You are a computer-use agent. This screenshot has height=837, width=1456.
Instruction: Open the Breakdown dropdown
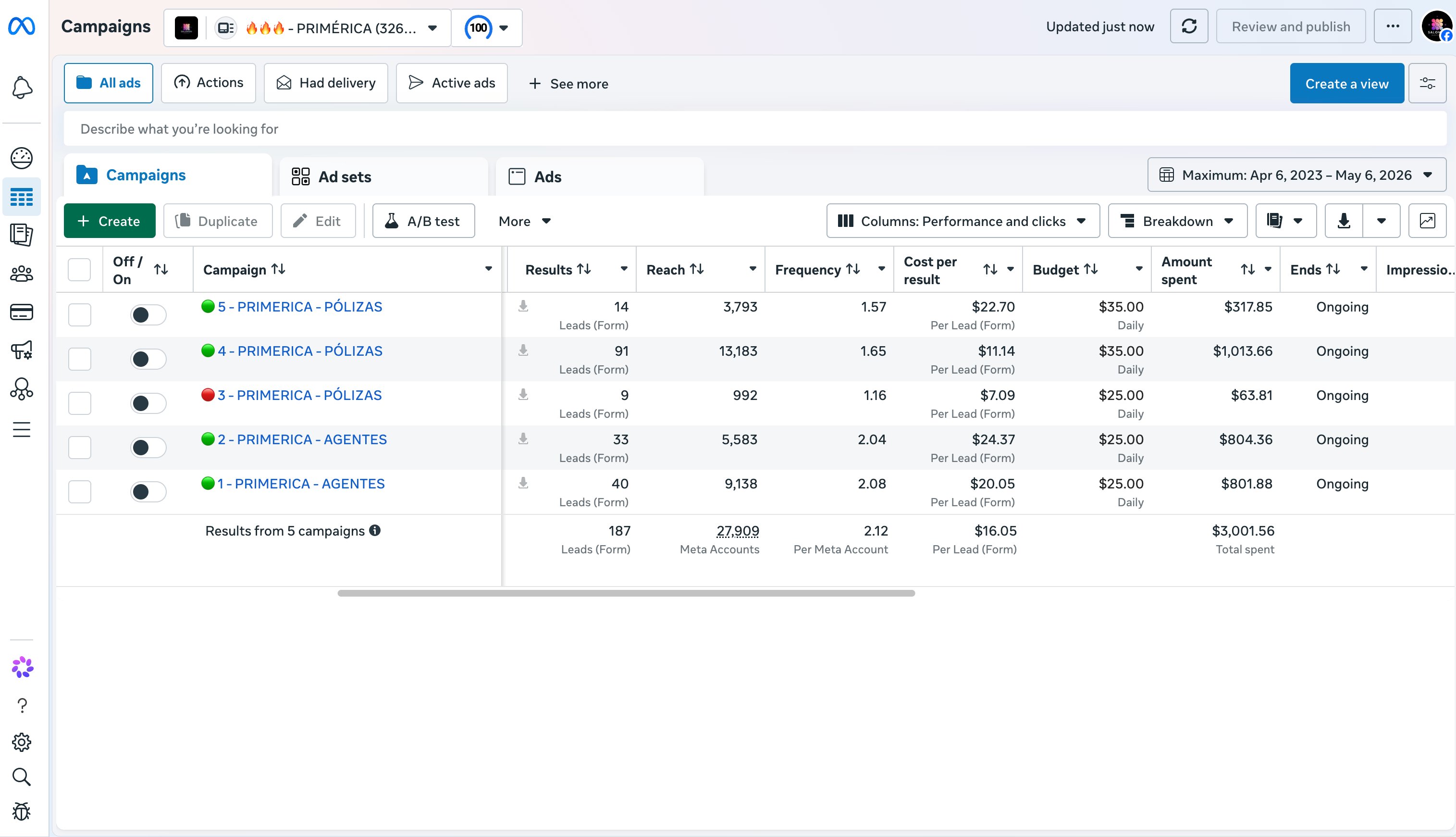(1177, 221)
